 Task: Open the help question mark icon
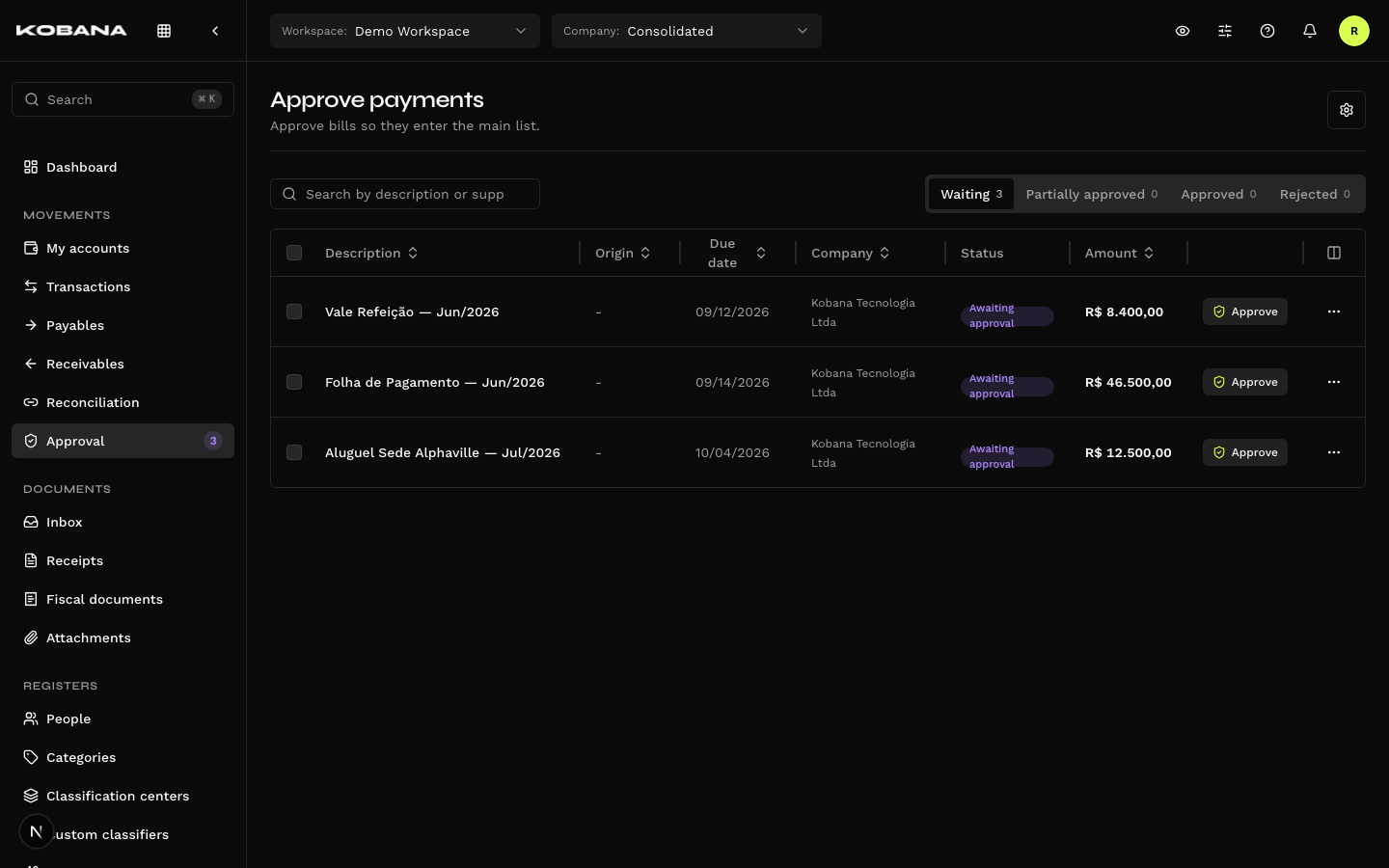click(1267, 31)
